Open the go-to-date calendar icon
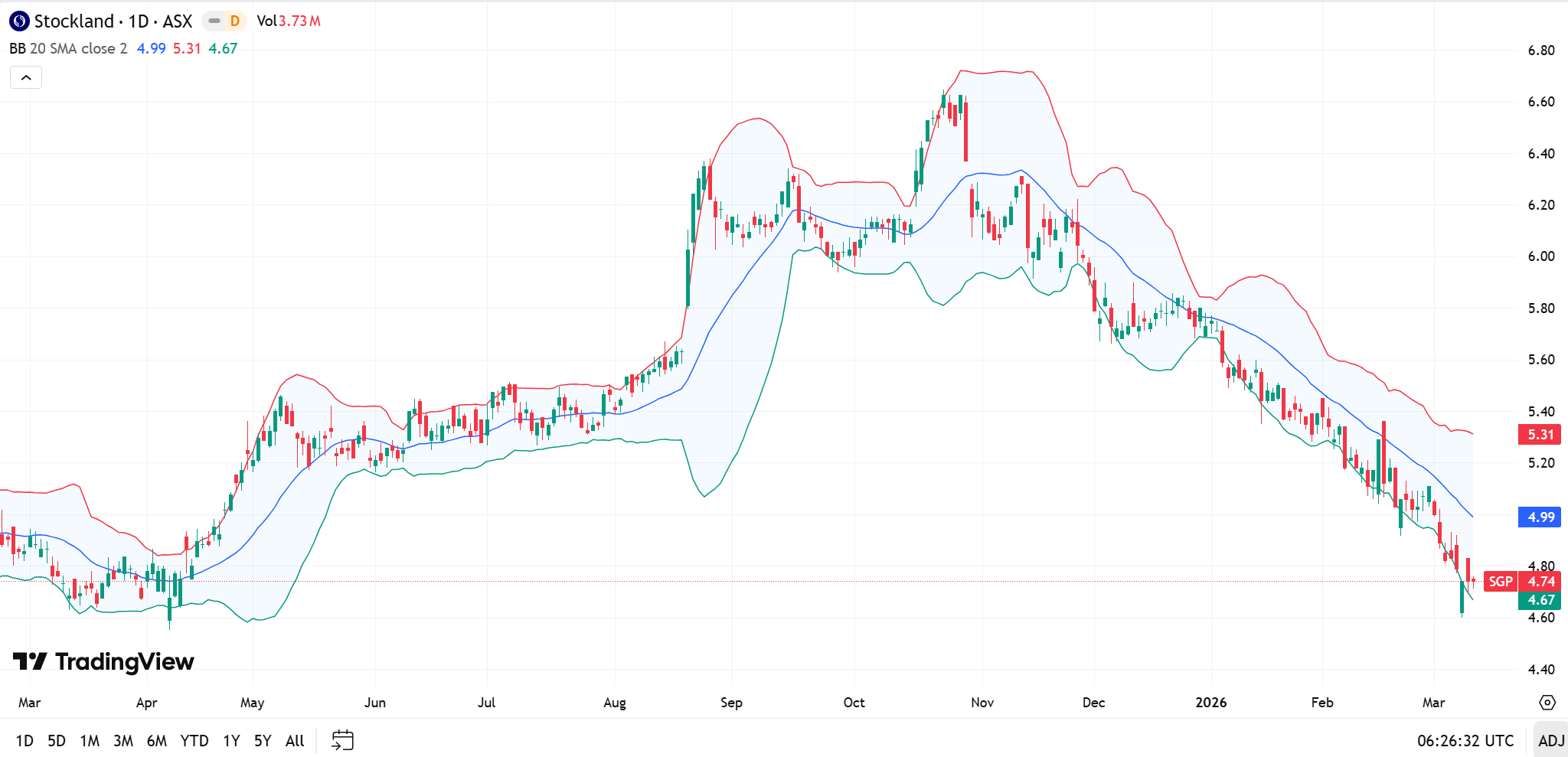 [x=342, y=740]
